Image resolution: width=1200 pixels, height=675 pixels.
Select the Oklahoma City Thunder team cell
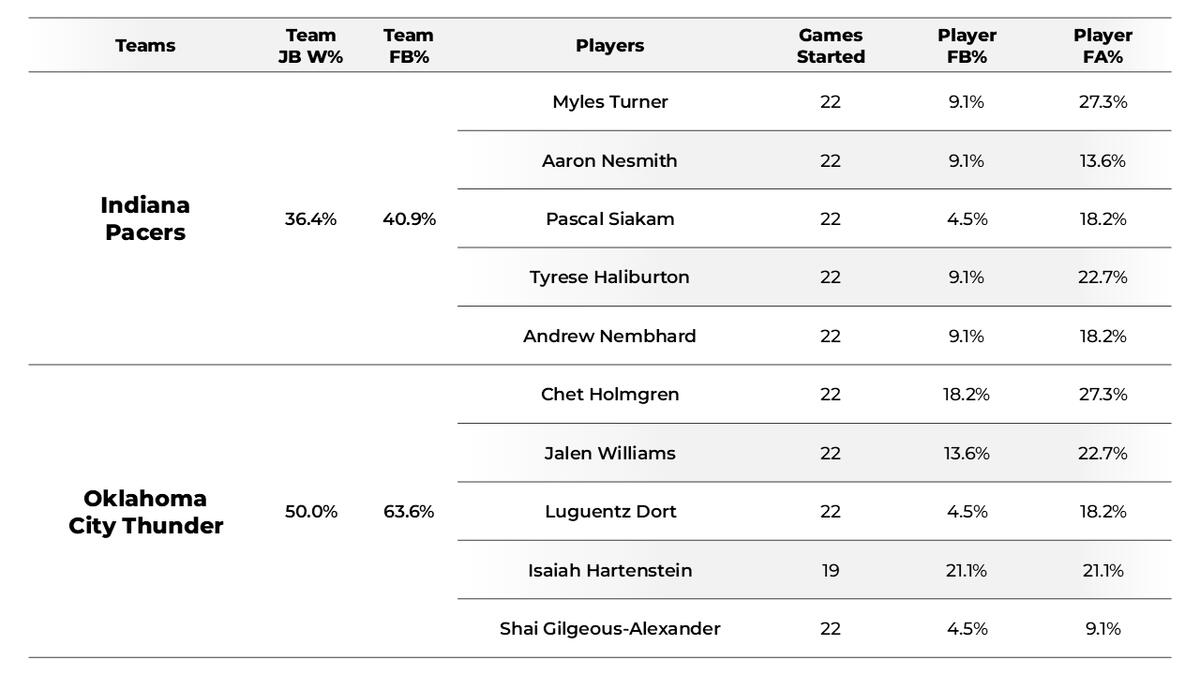(145, 512)
